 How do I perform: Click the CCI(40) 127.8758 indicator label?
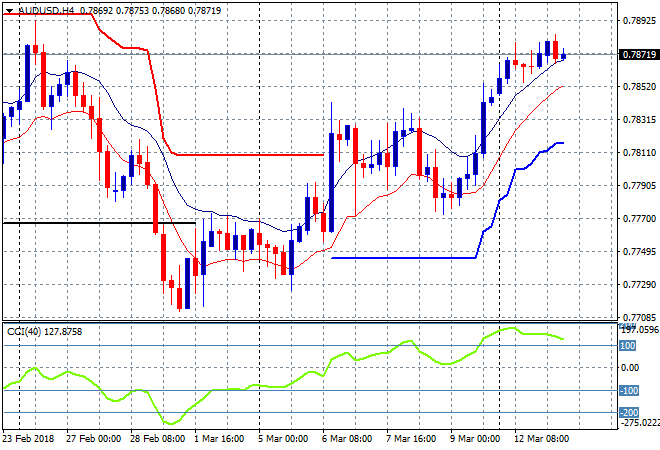coord(44,332)
